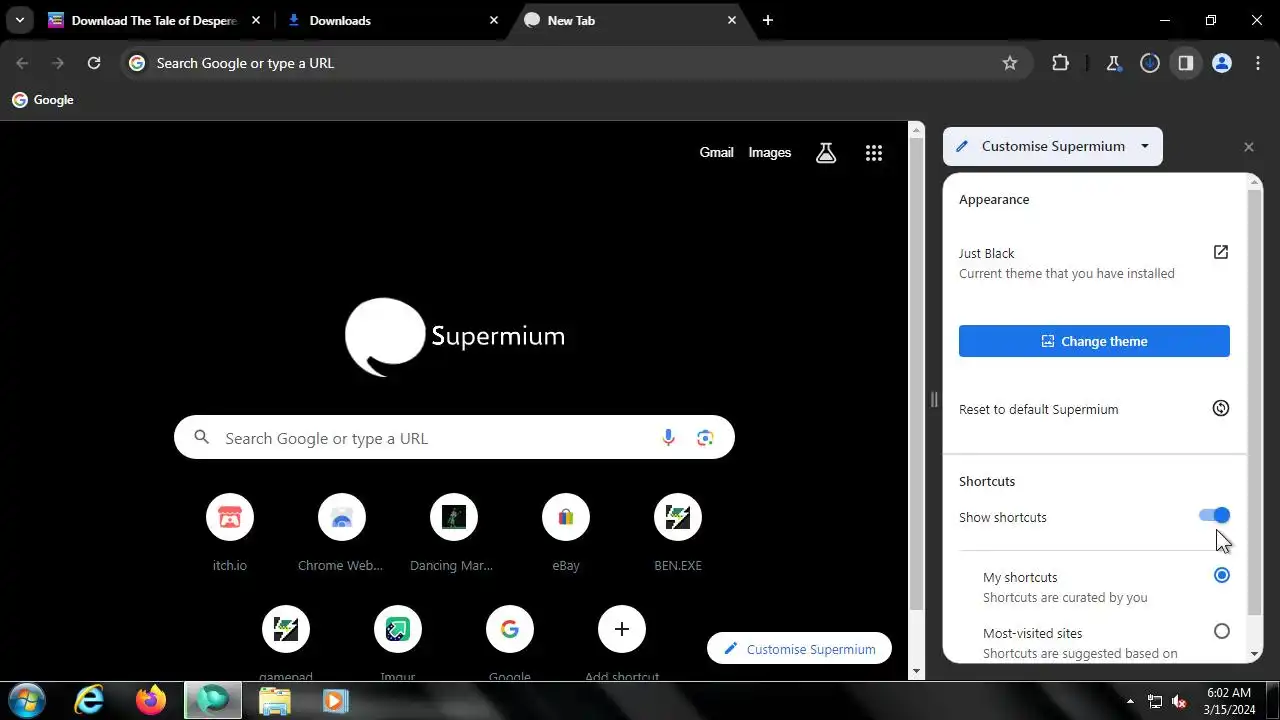Open the itch.io shortcut tile
Viewport: 1280px width, 720px height.
point(230,517)
